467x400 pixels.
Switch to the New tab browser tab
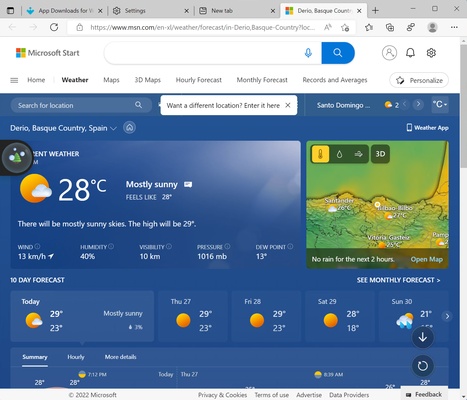click(237, 11)
